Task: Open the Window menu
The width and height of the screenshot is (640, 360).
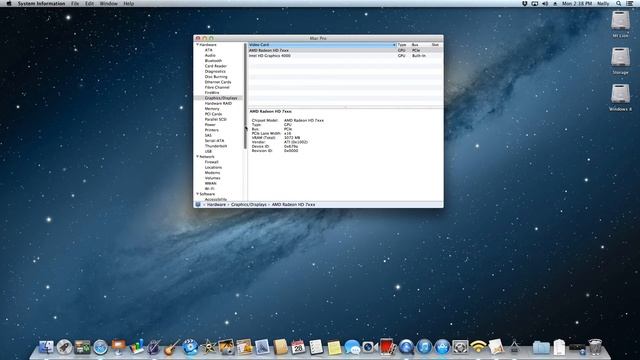Action: pyautogui.click(x=109, y=4)
